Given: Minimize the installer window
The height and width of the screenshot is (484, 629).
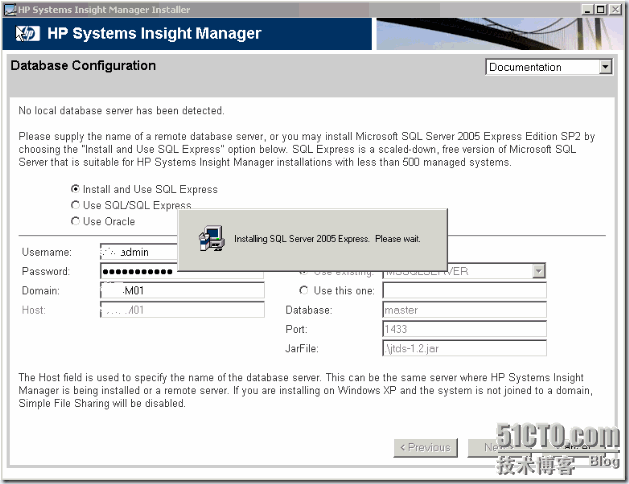Looking at the screenshot, I should 588,10.
